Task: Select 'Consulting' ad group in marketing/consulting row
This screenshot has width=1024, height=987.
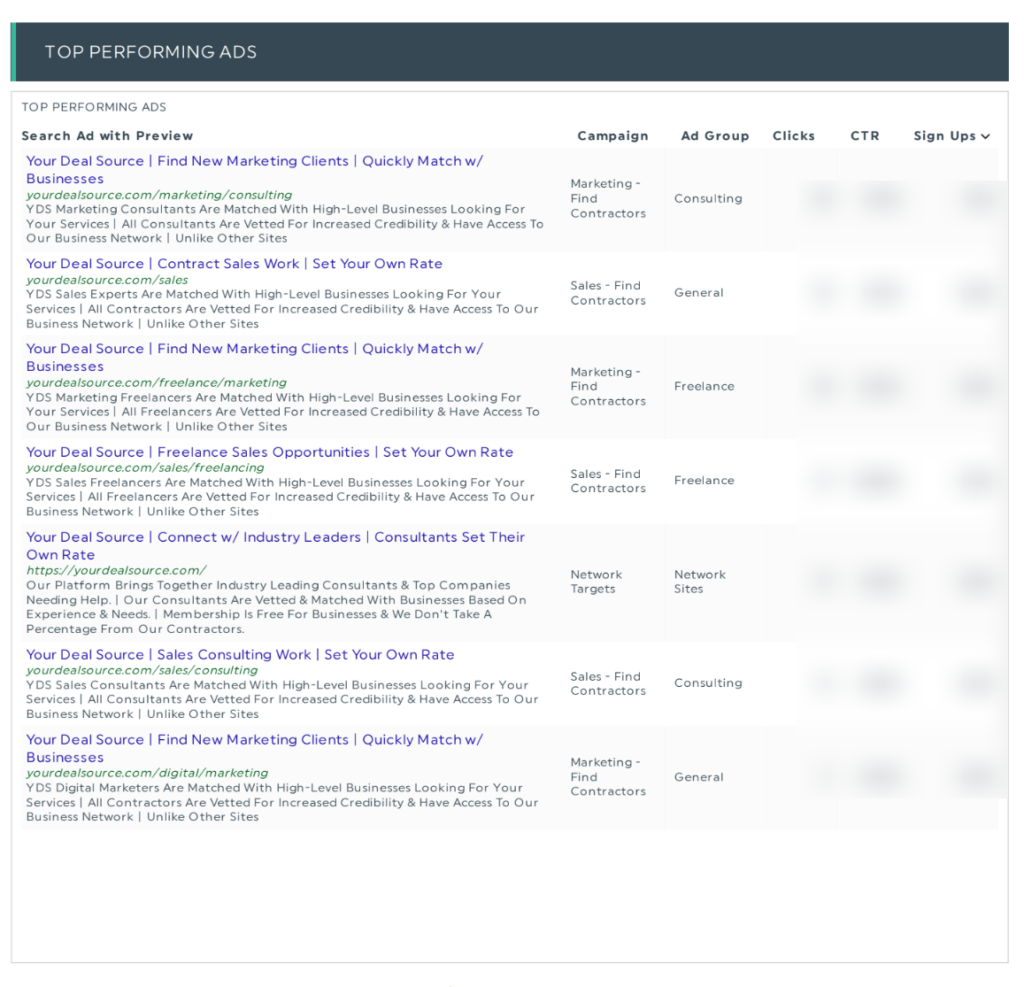Action: 708,198
